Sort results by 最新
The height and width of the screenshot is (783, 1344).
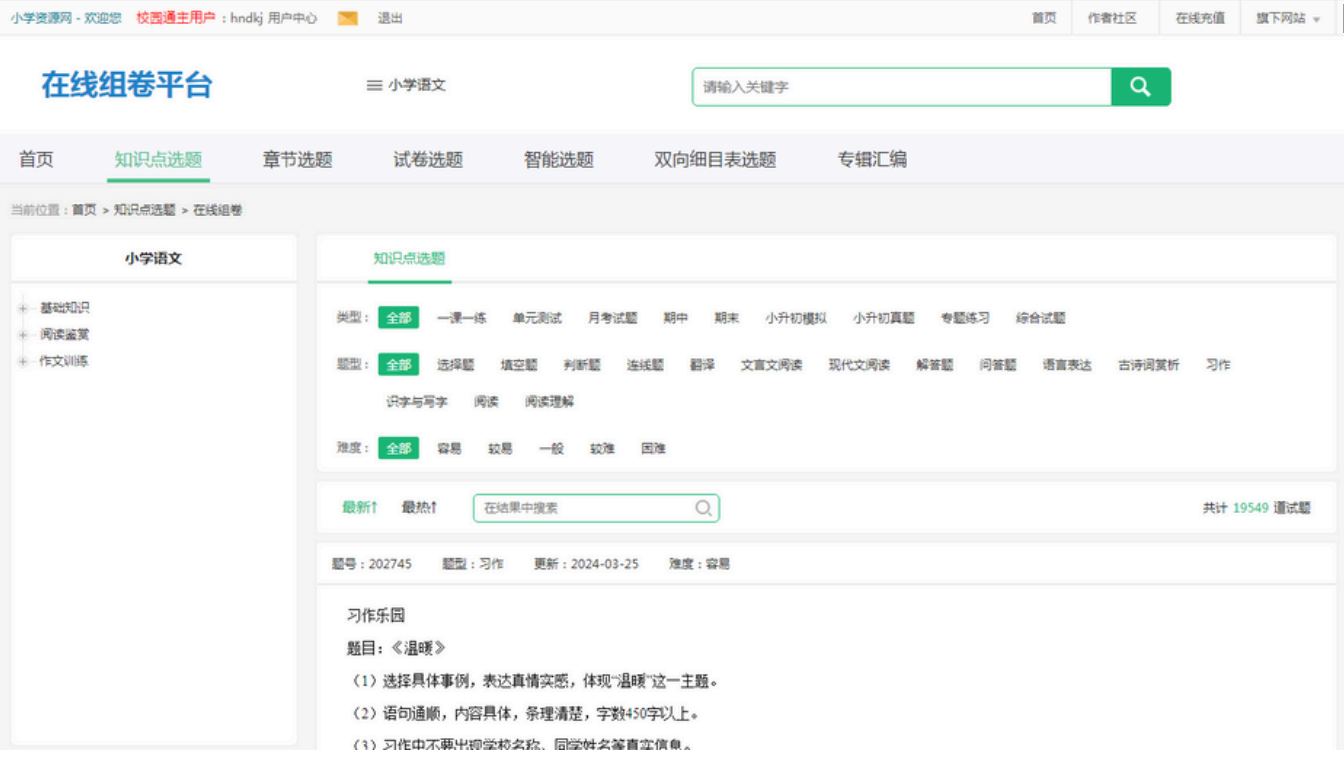359,508
